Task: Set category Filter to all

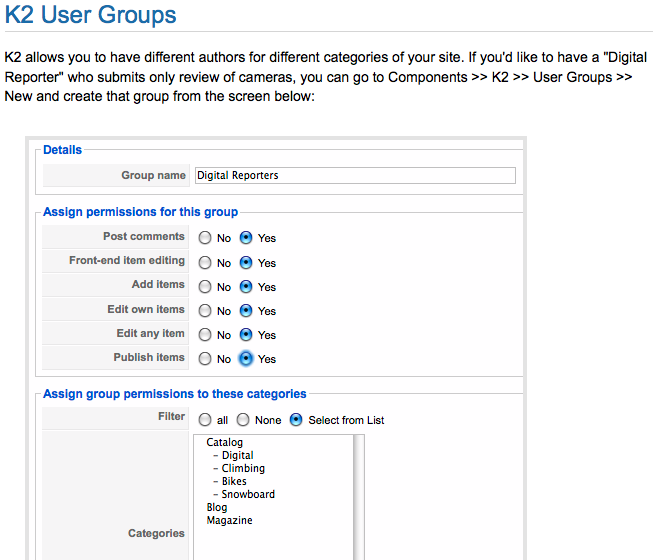Action: coord(205,420)
